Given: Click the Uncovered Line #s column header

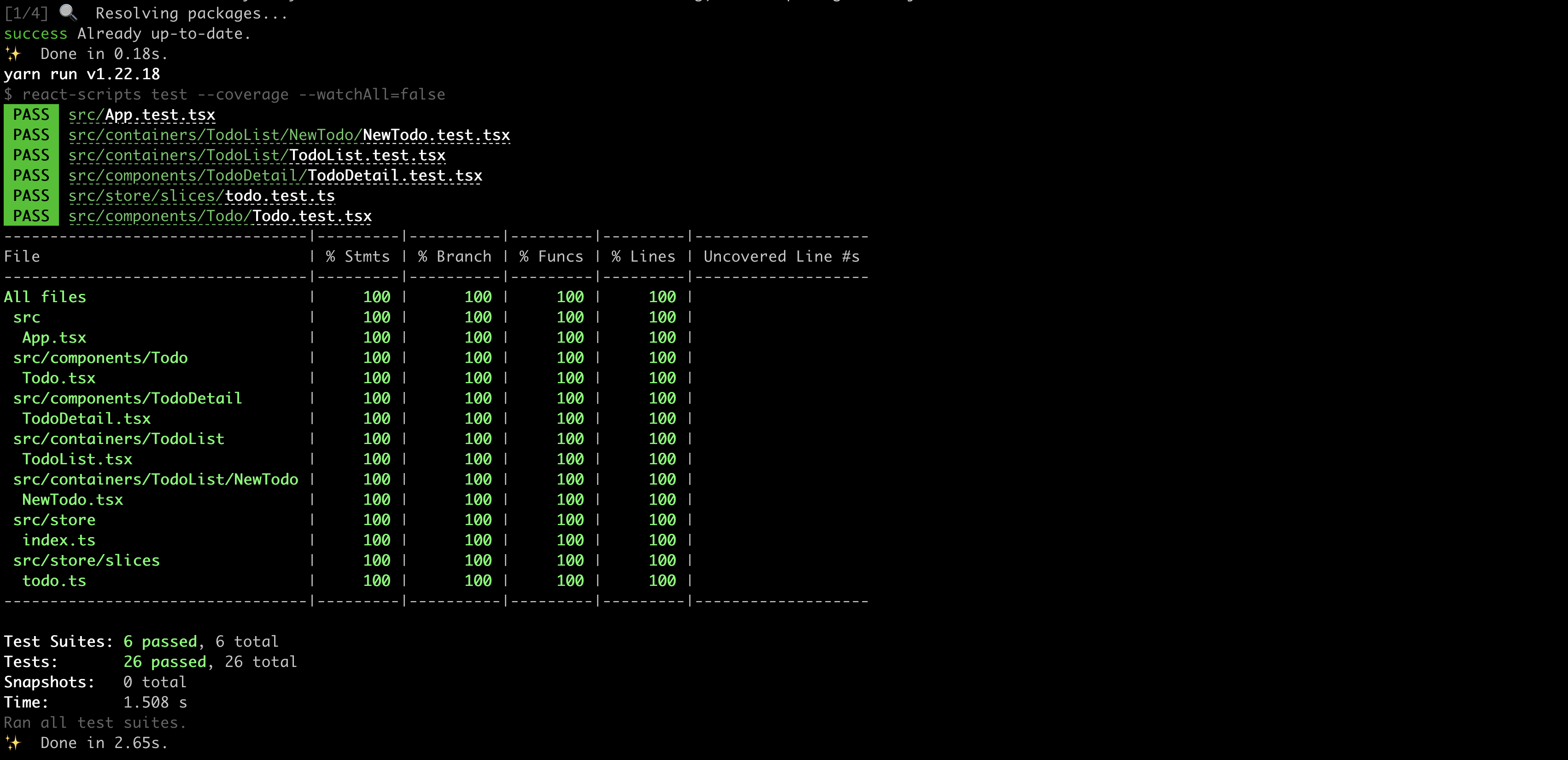Looking at the screenshot, I should [x=781, y=257].
